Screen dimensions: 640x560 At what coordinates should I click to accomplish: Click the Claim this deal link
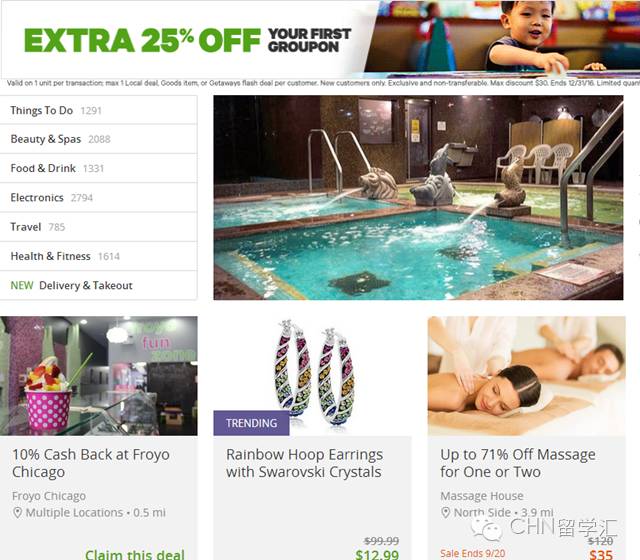[135, 554]
